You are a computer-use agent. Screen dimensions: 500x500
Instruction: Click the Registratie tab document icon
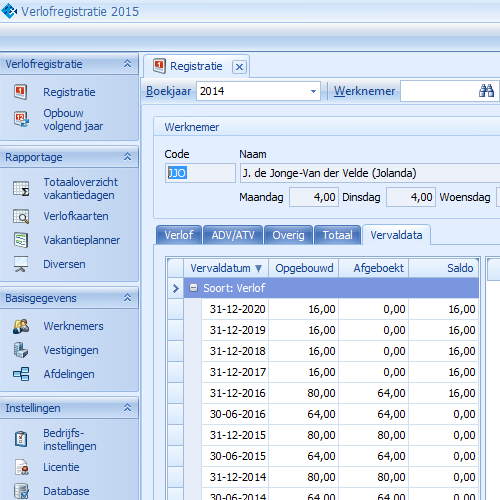click(x=159, y=66)
